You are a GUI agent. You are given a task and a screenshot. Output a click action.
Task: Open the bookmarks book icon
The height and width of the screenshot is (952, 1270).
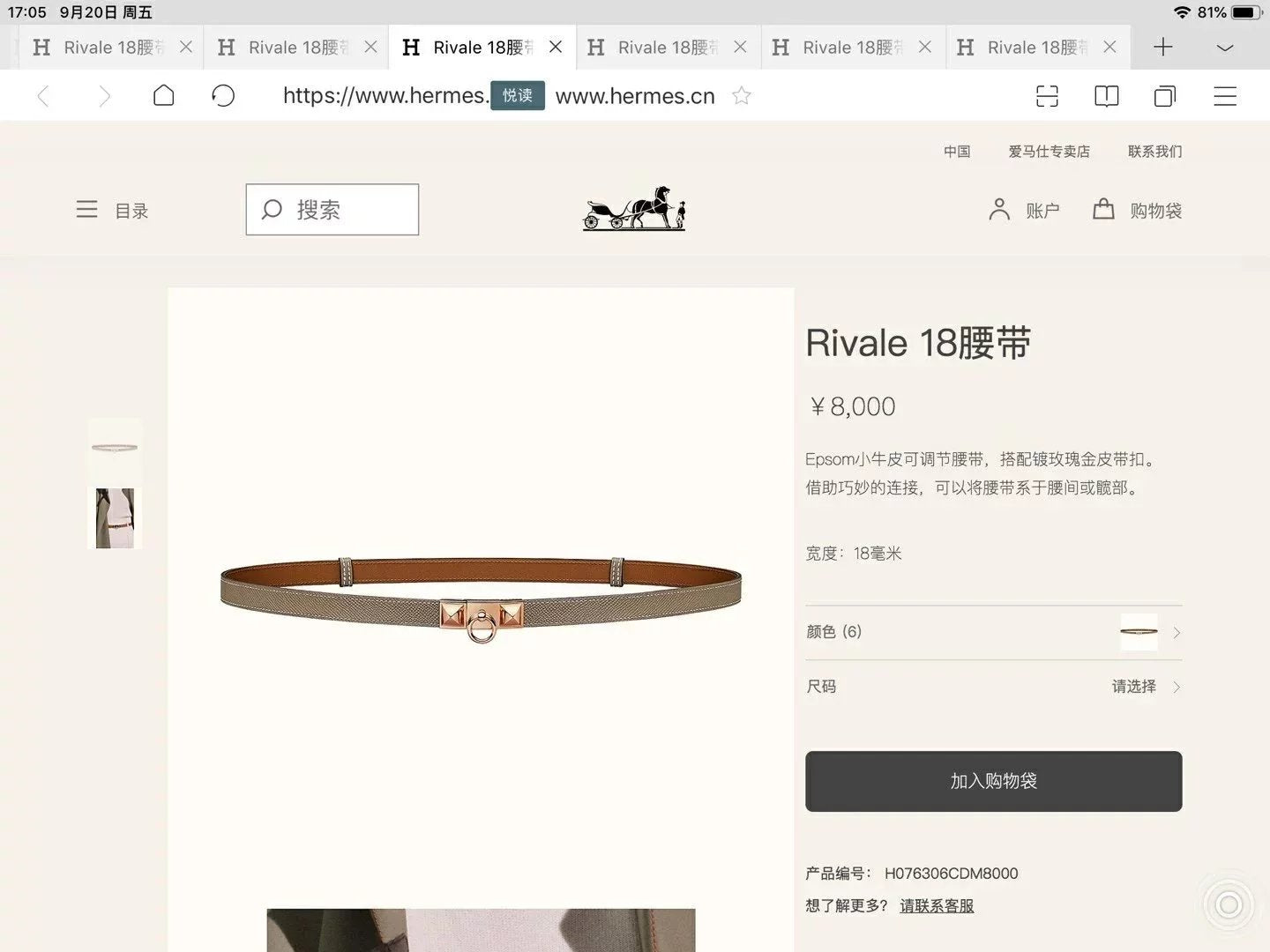(x=1106, y=96)
